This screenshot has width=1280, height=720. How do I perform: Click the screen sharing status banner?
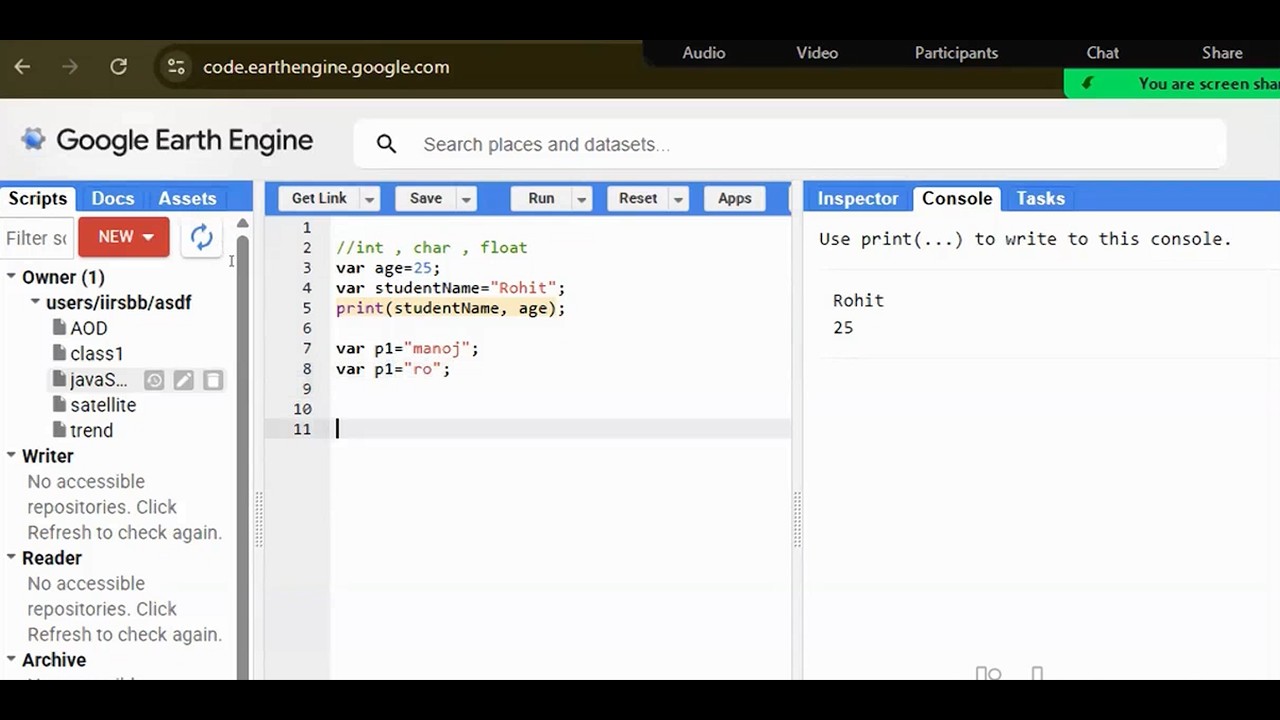pos(1172,84)
